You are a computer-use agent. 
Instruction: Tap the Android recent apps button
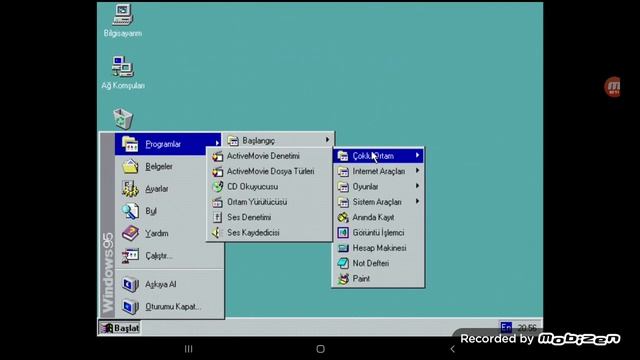(188, 349)
